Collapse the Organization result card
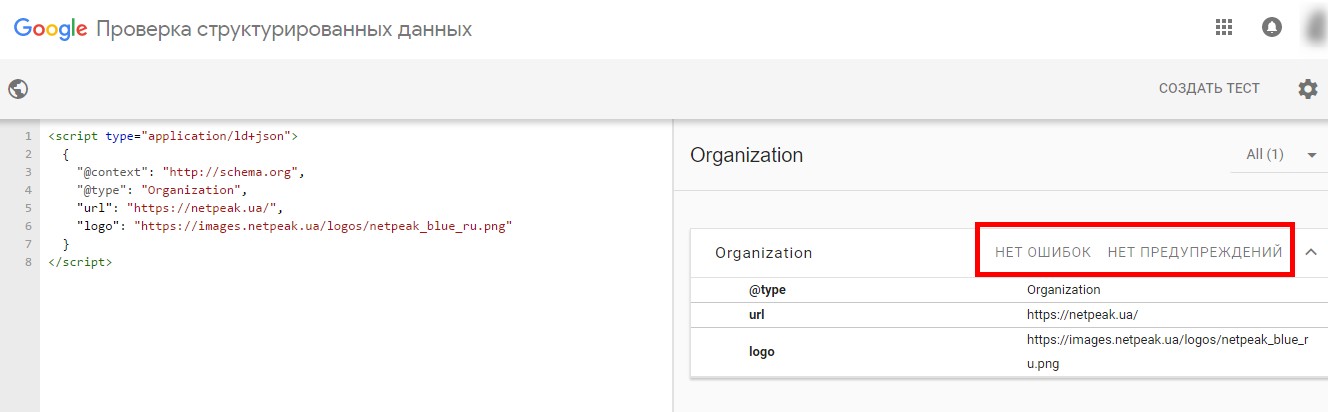1328x412 pixels. [1310, 252]
